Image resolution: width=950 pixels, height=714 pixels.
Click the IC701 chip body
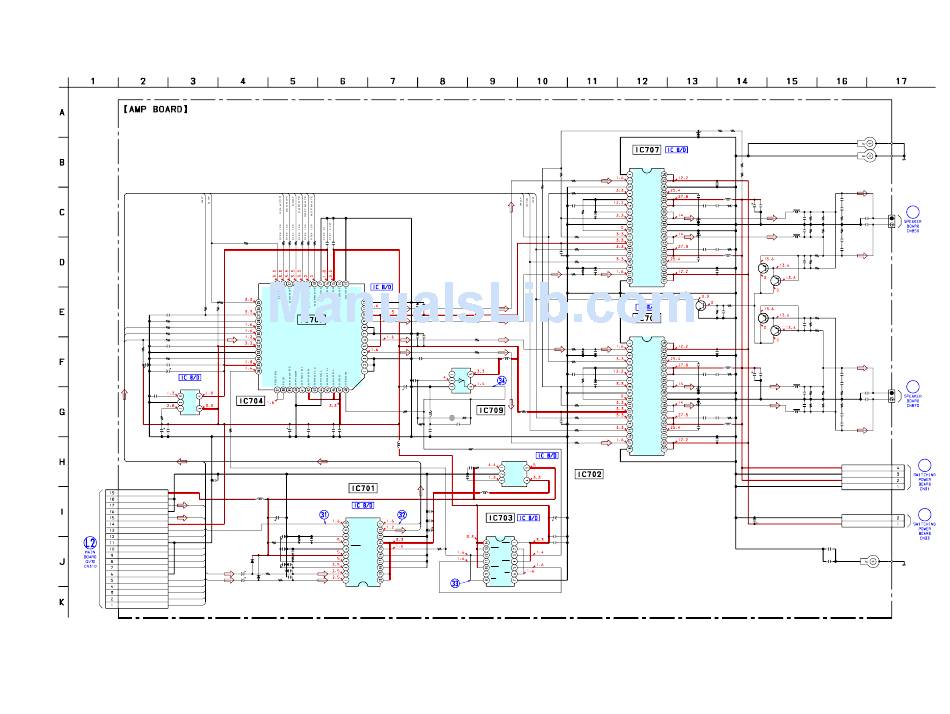[x=363, y=552]
